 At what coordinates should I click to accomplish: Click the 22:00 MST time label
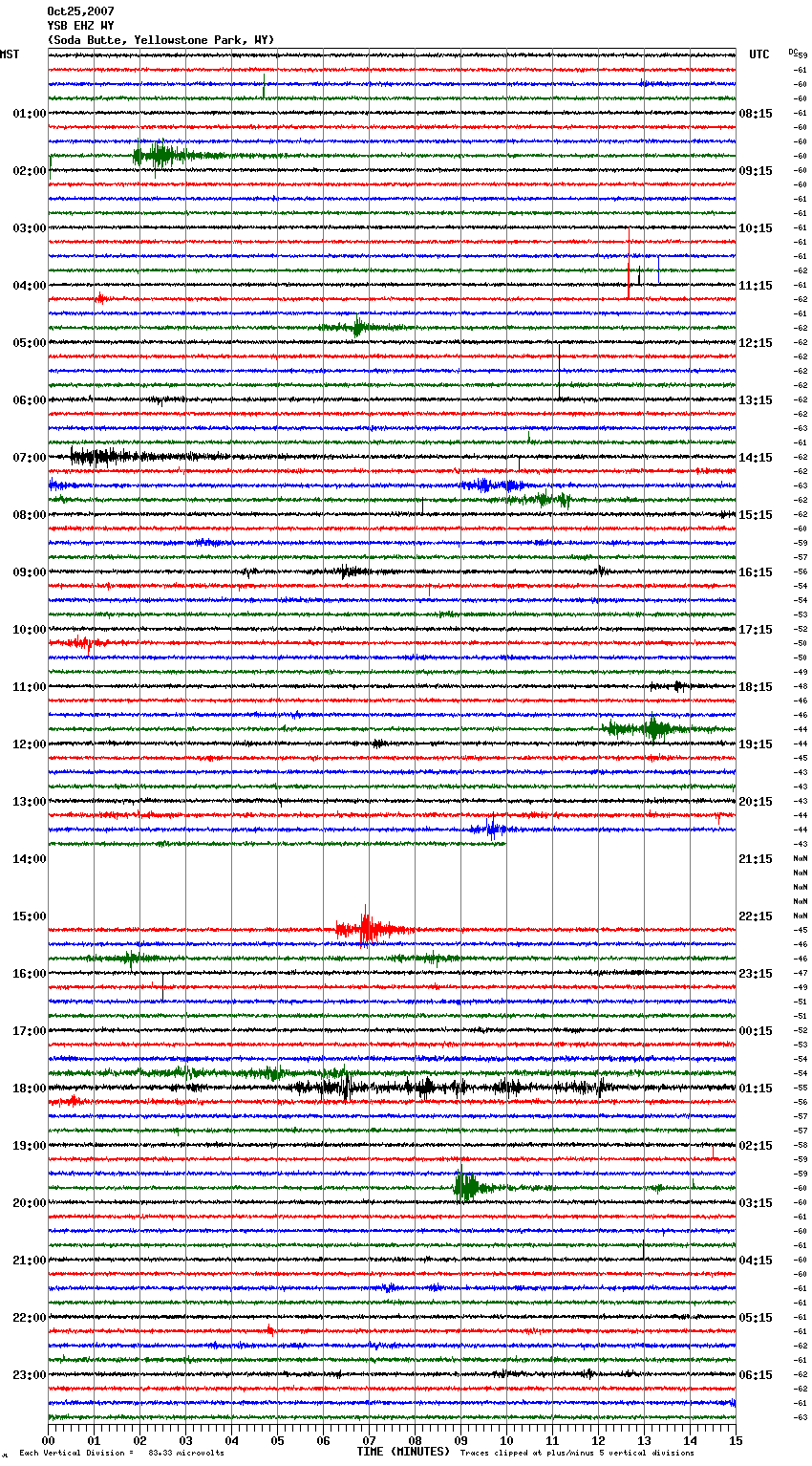pos(29,1318)
